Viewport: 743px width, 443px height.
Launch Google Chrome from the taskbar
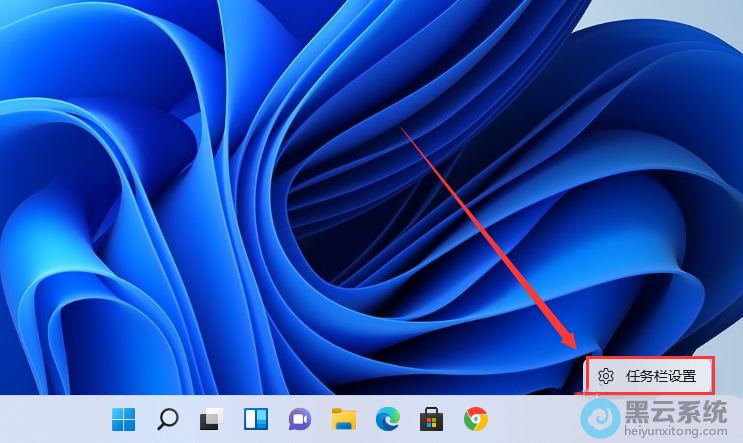click(x=475, y=419)
